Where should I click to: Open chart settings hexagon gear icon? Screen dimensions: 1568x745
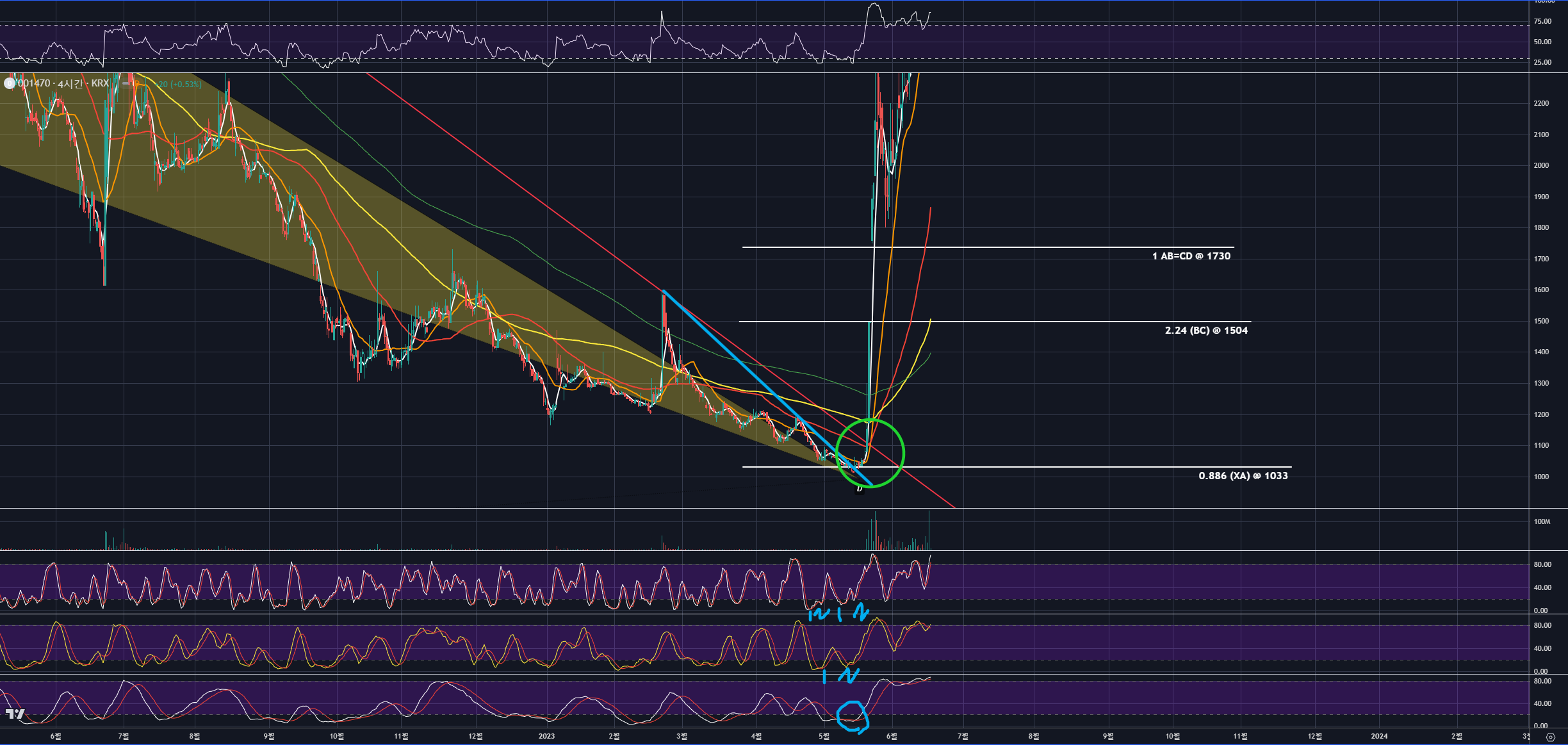point(1550,737)
